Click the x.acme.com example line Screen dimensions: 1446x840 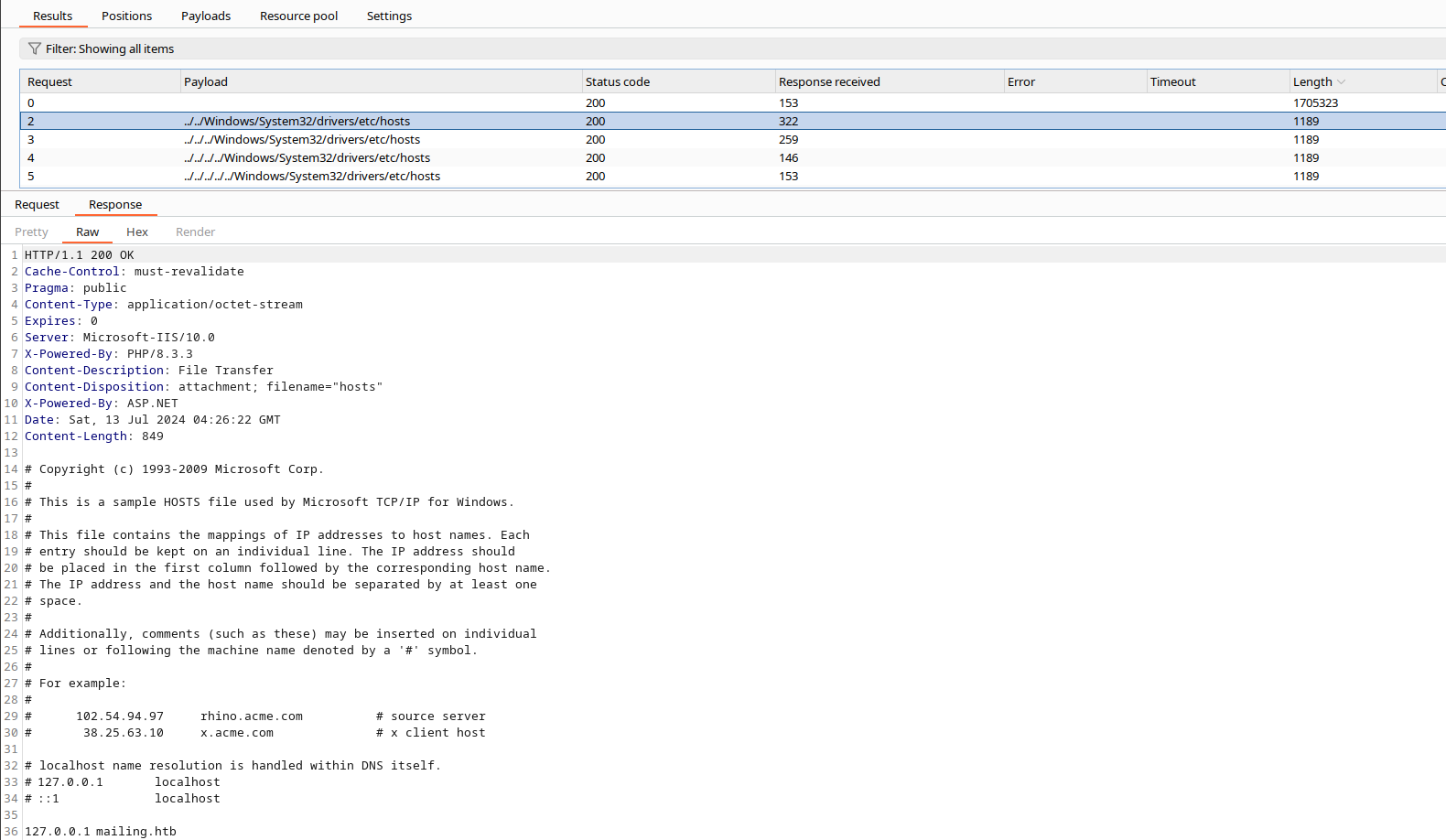(255, 733)
